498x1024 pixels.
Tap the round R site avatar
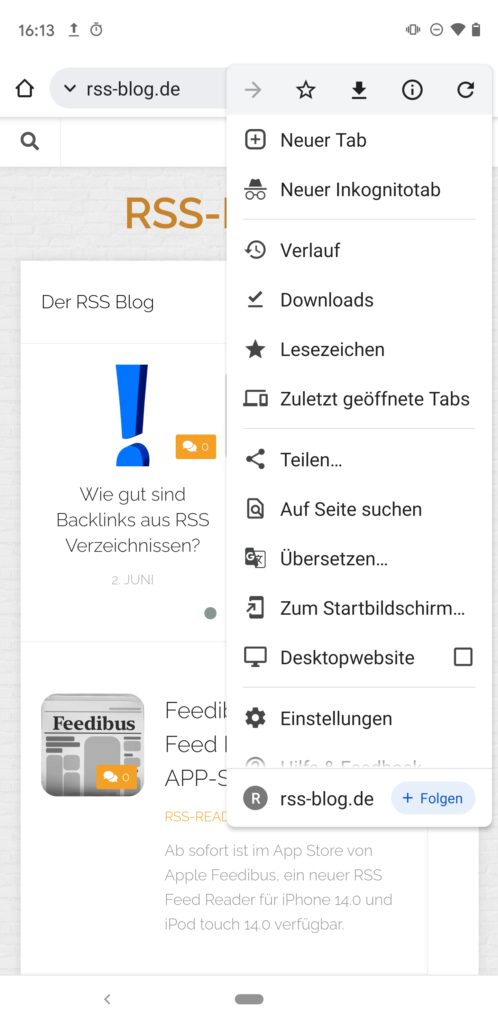coord(255,798)
